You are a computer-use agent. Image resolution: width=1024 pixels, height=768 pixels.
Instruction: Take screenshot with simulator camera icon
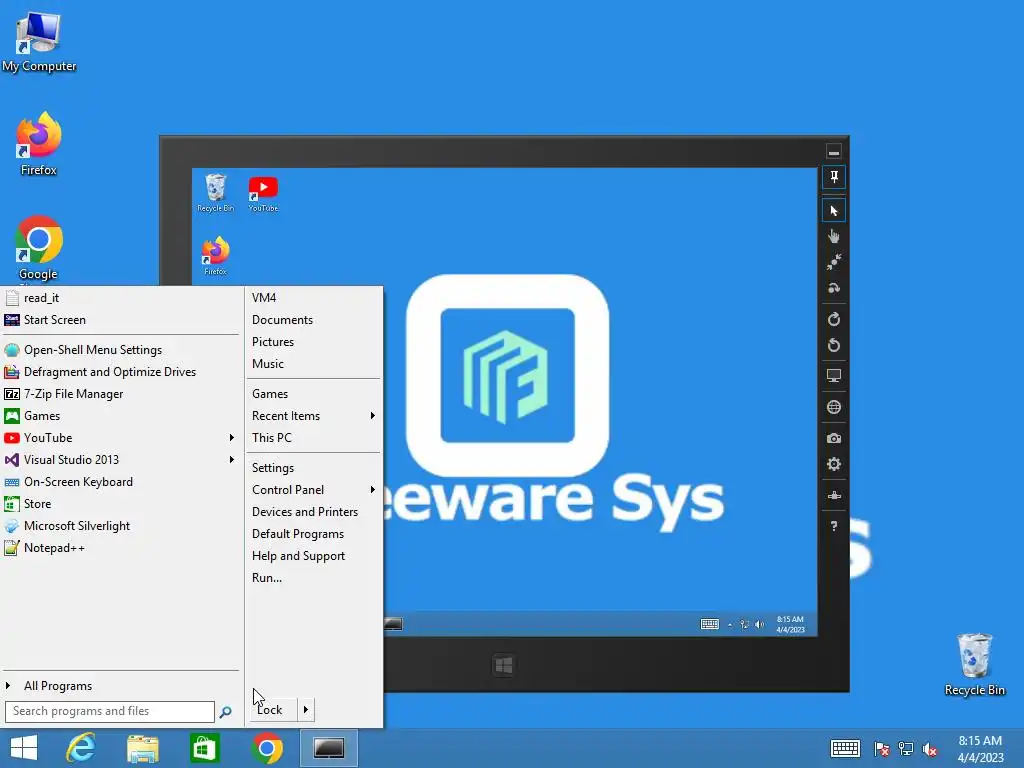pos(834,438)
